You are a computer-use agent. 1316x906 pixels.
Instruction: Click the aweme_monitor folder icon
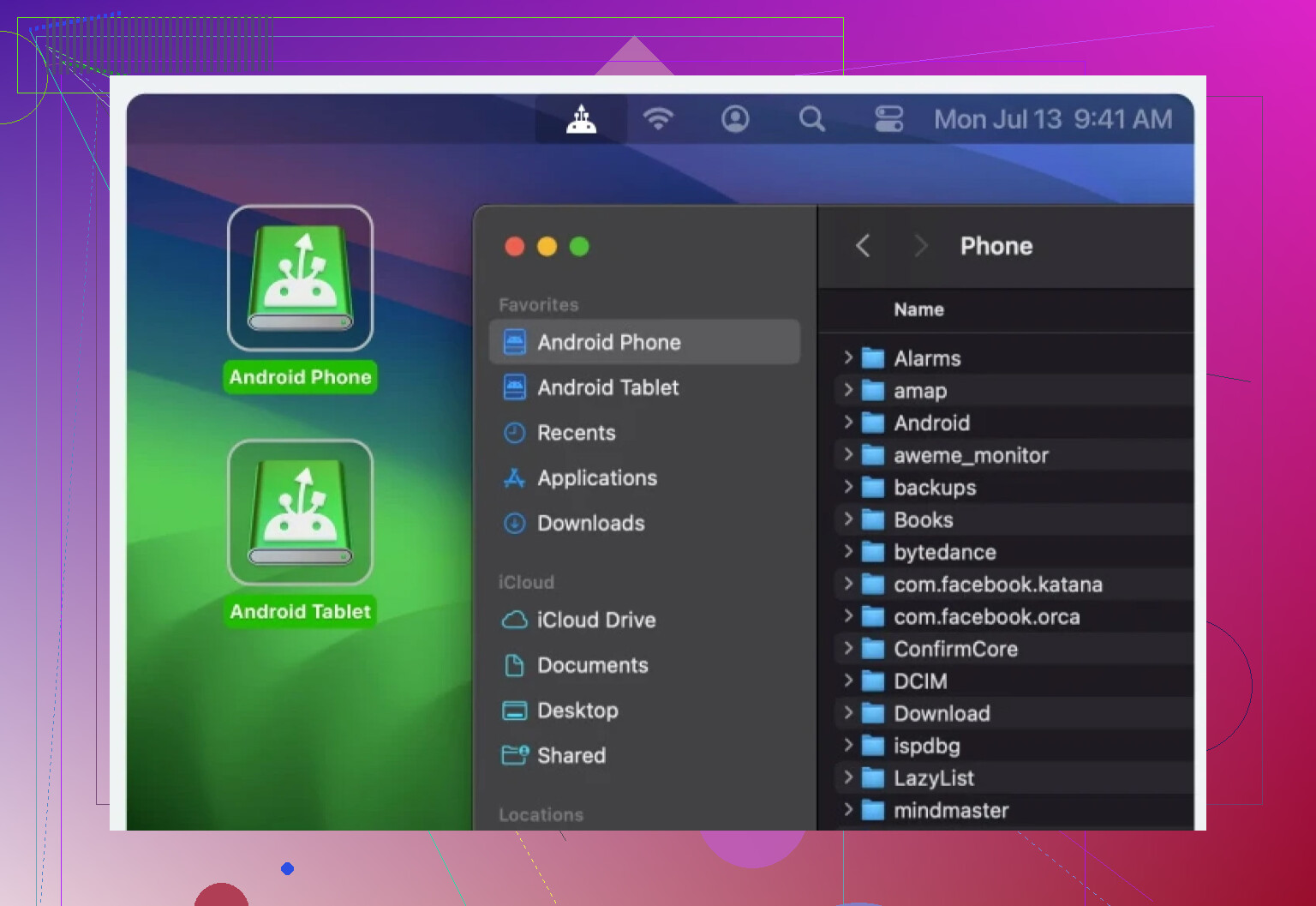tap(872, 455)
